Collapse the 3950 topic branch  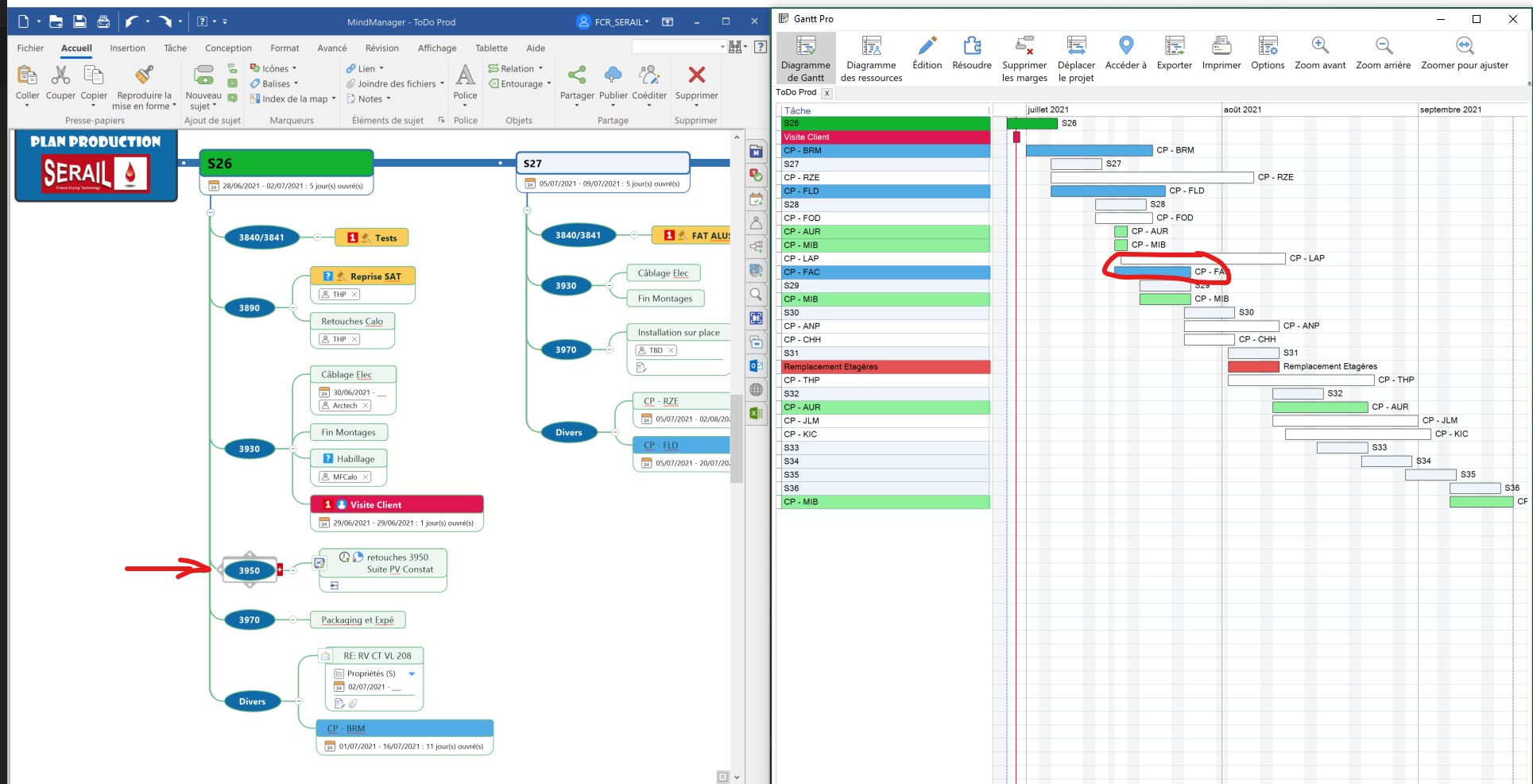(293, 570)
